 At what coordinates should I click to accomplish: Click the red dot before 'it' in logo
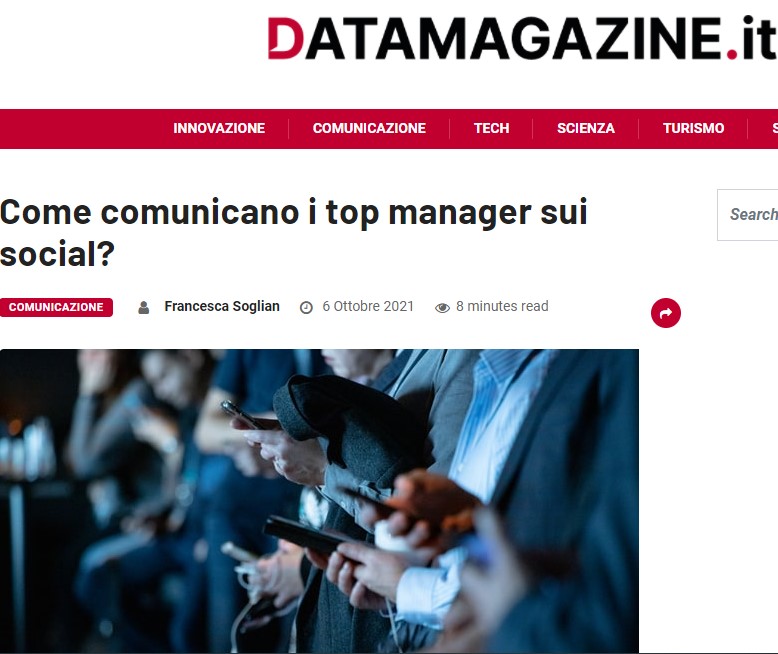(x=732, y=54)
